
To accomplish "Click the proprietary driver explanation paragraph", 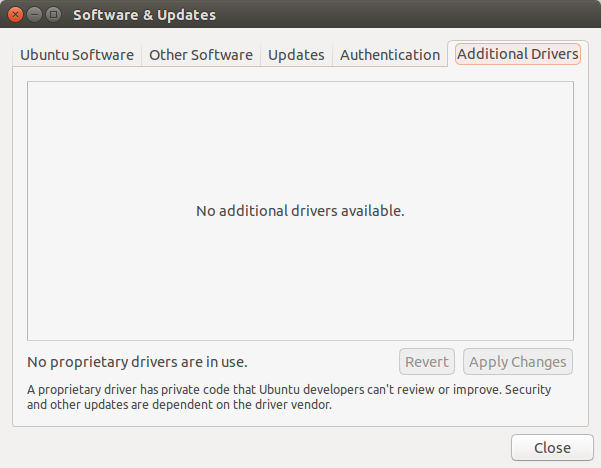I will tap(289, 397).
